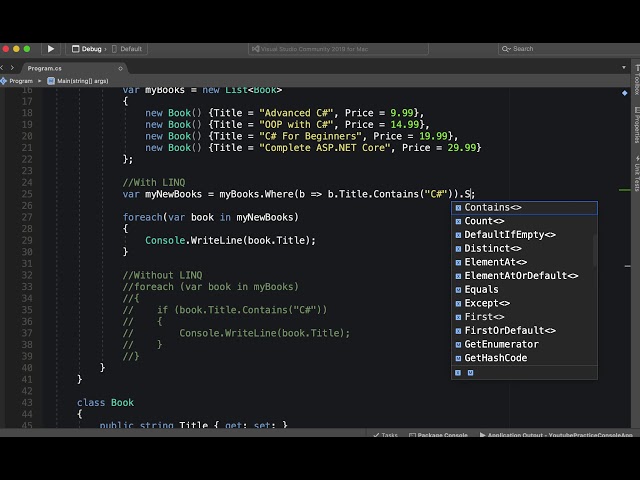640x480 pixels.
Task: Click the green change marker in scrollbar overview
Action: pyautogui.click(x=624, y=190)
